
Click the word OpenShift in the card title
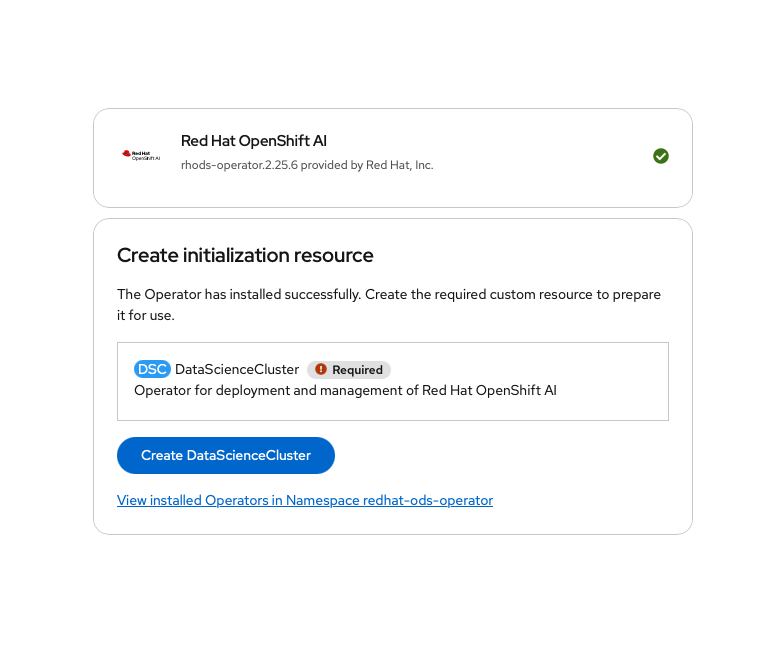click(274, 141)
